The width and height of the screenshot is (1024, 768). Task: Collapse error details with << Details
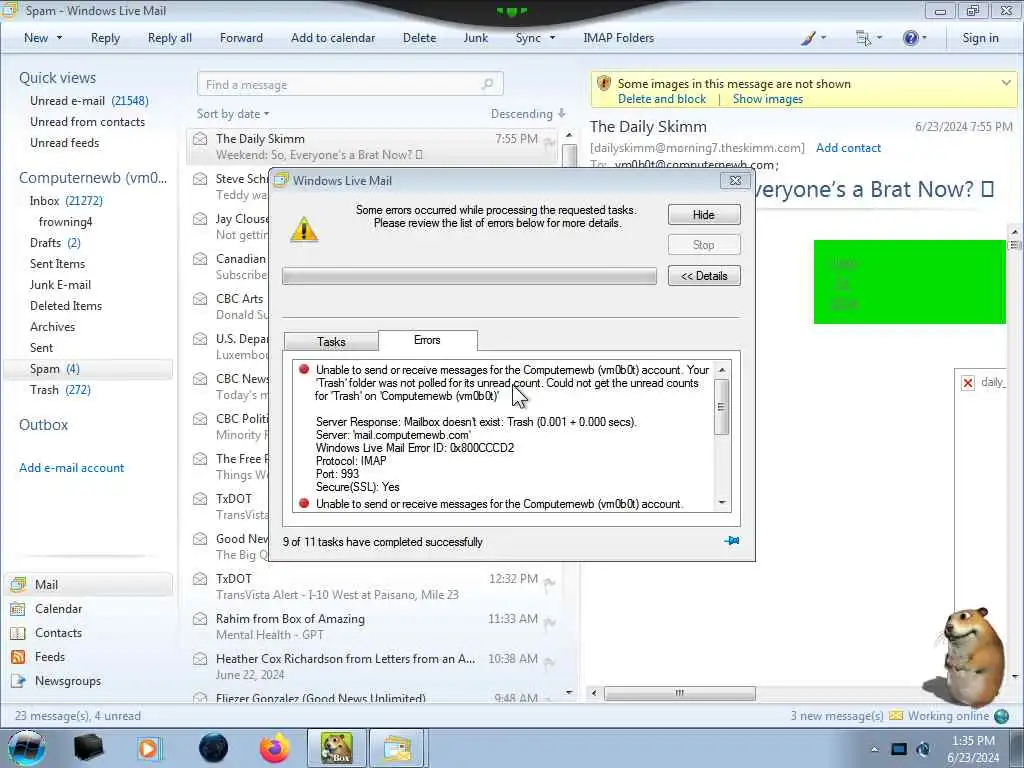point(704,276)
